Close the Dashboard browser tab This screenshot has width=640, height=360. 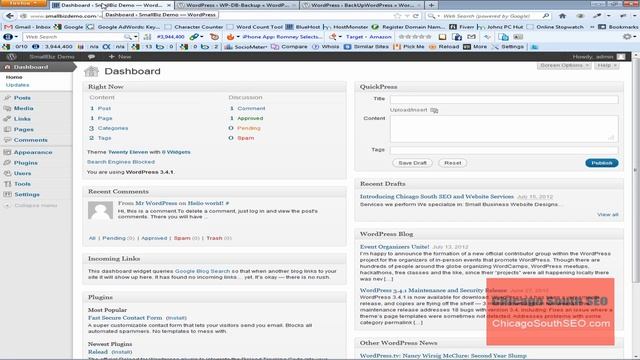tap(169, 5)
